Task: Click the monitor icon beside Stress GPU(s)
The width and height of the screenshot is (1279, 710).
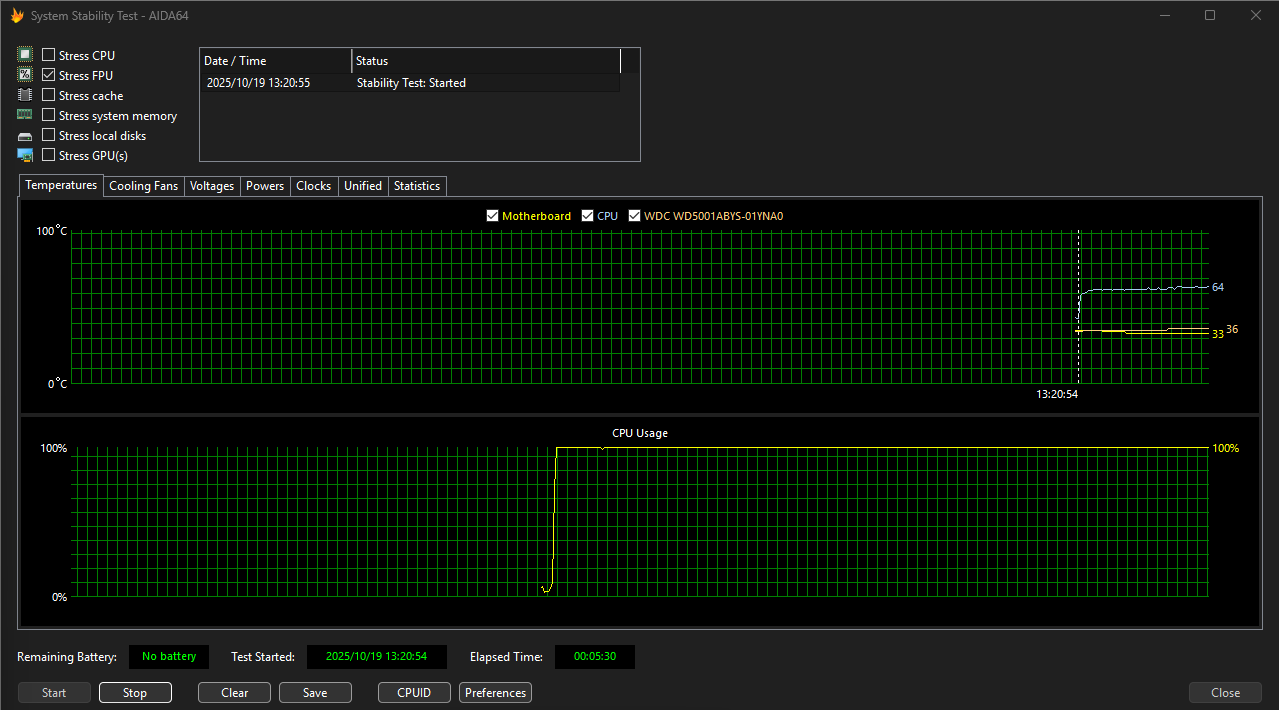Action: pos(25,155)
